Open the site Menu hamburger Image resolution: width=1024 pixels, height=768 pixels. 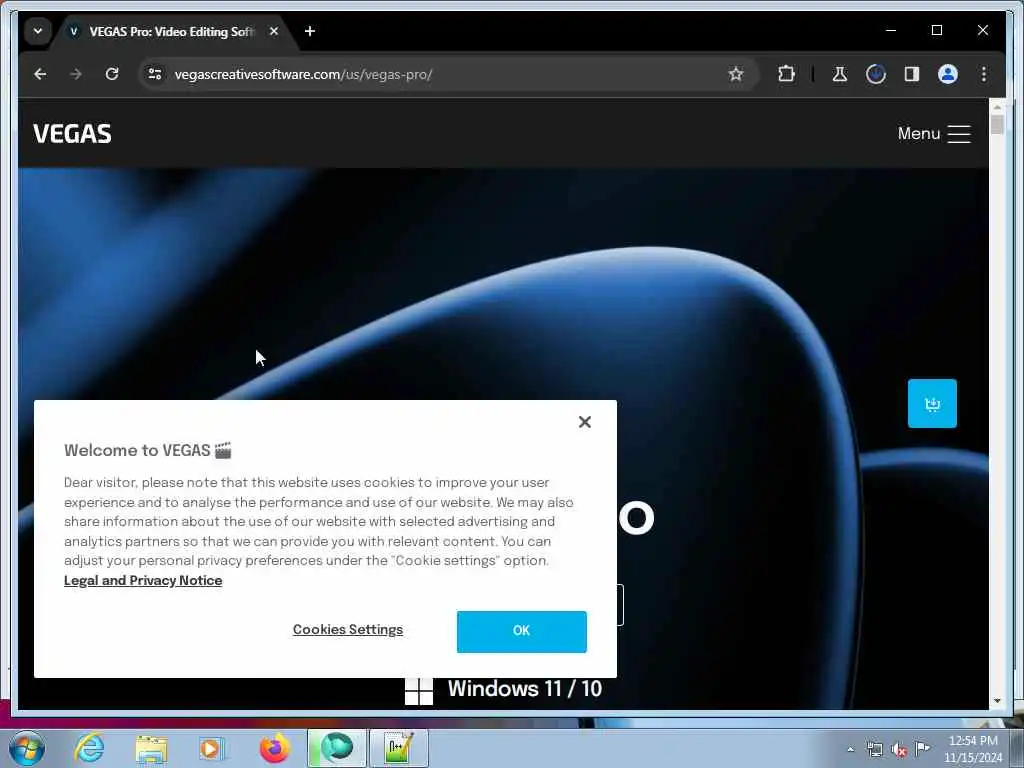[x=934, y=134]
